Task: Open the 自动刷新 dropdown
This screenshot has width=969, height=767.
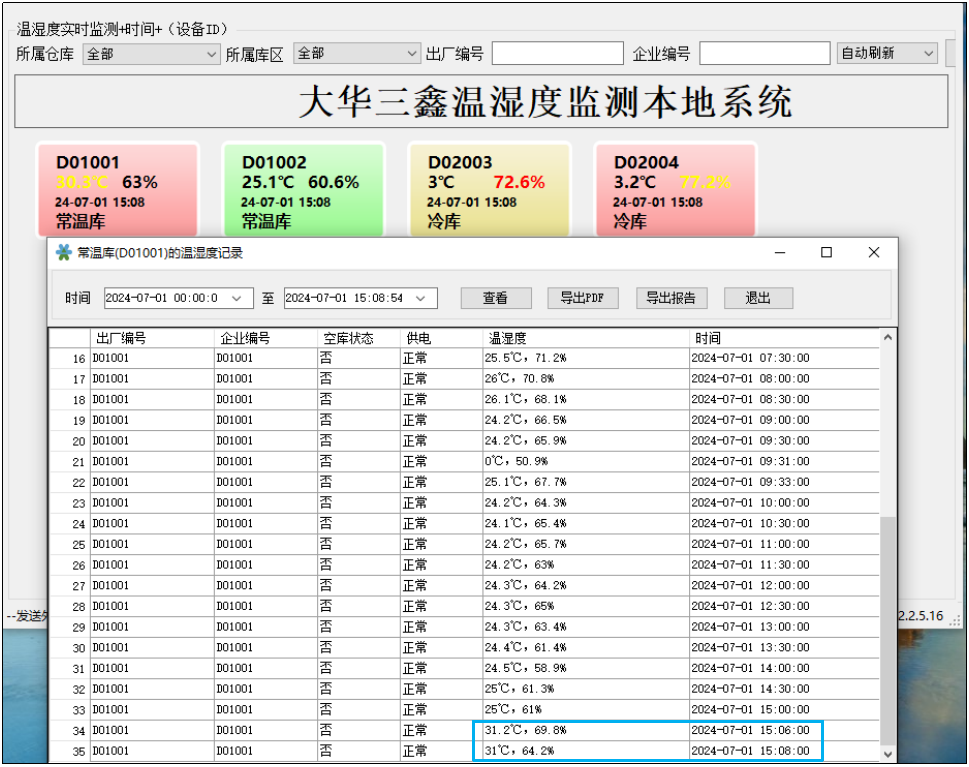Action: (927, 54)
